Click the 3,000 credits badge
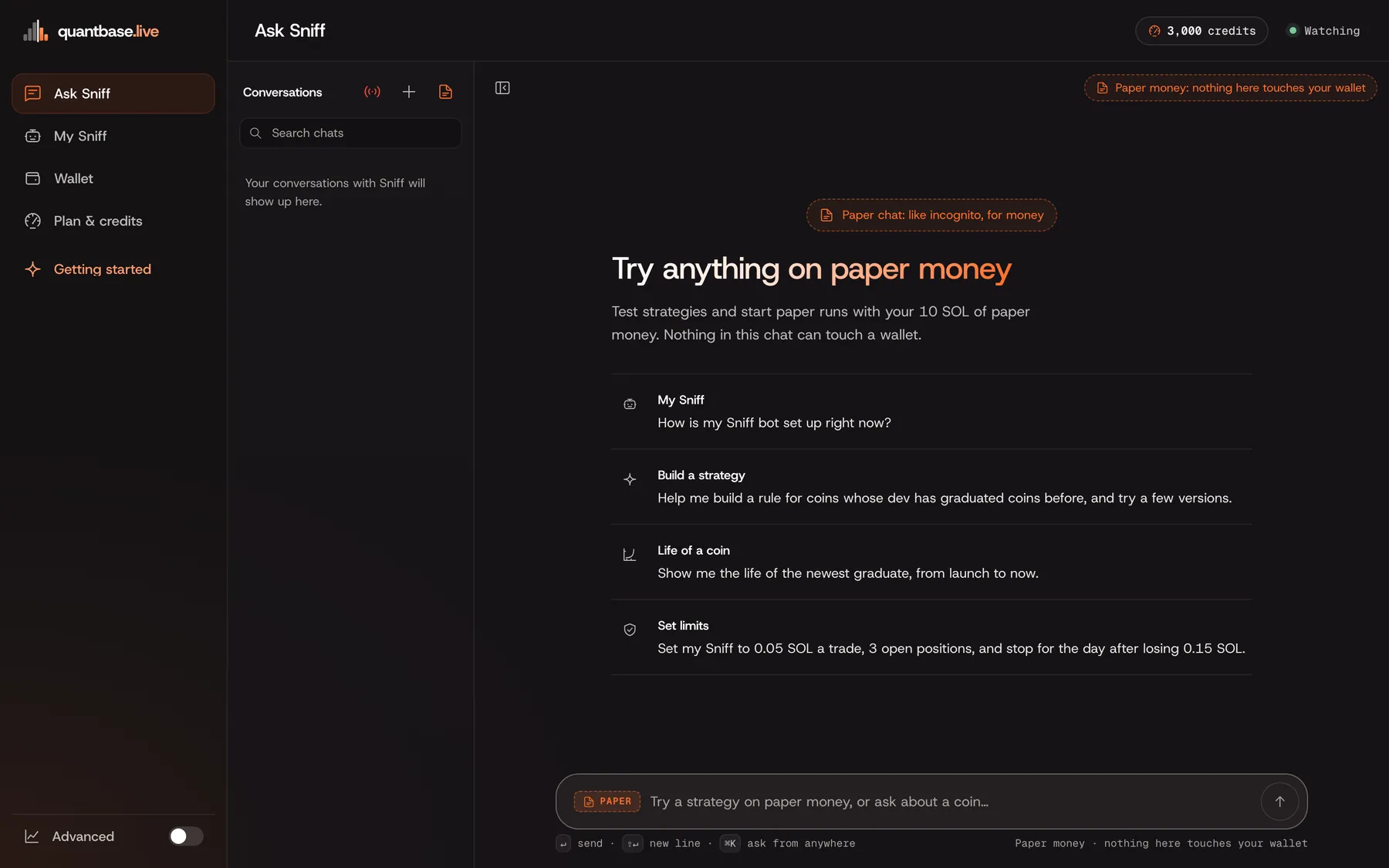This screenshot has height=868, width=1389. tap(1201, 31)
